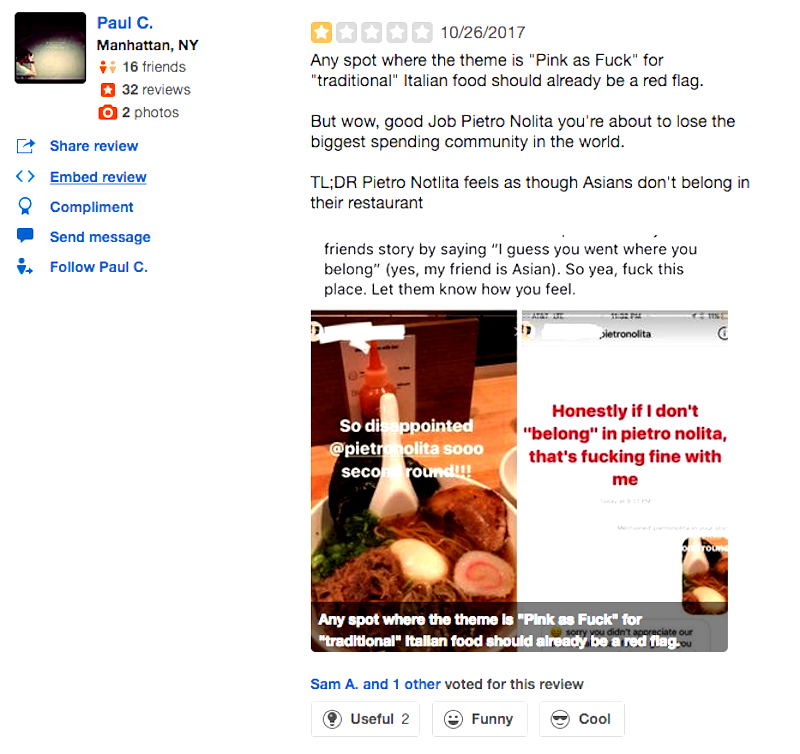The width and height of the screenshot is (800, 754).
Task: Open the ramen bowl review photo
Action: pos(414,481)
